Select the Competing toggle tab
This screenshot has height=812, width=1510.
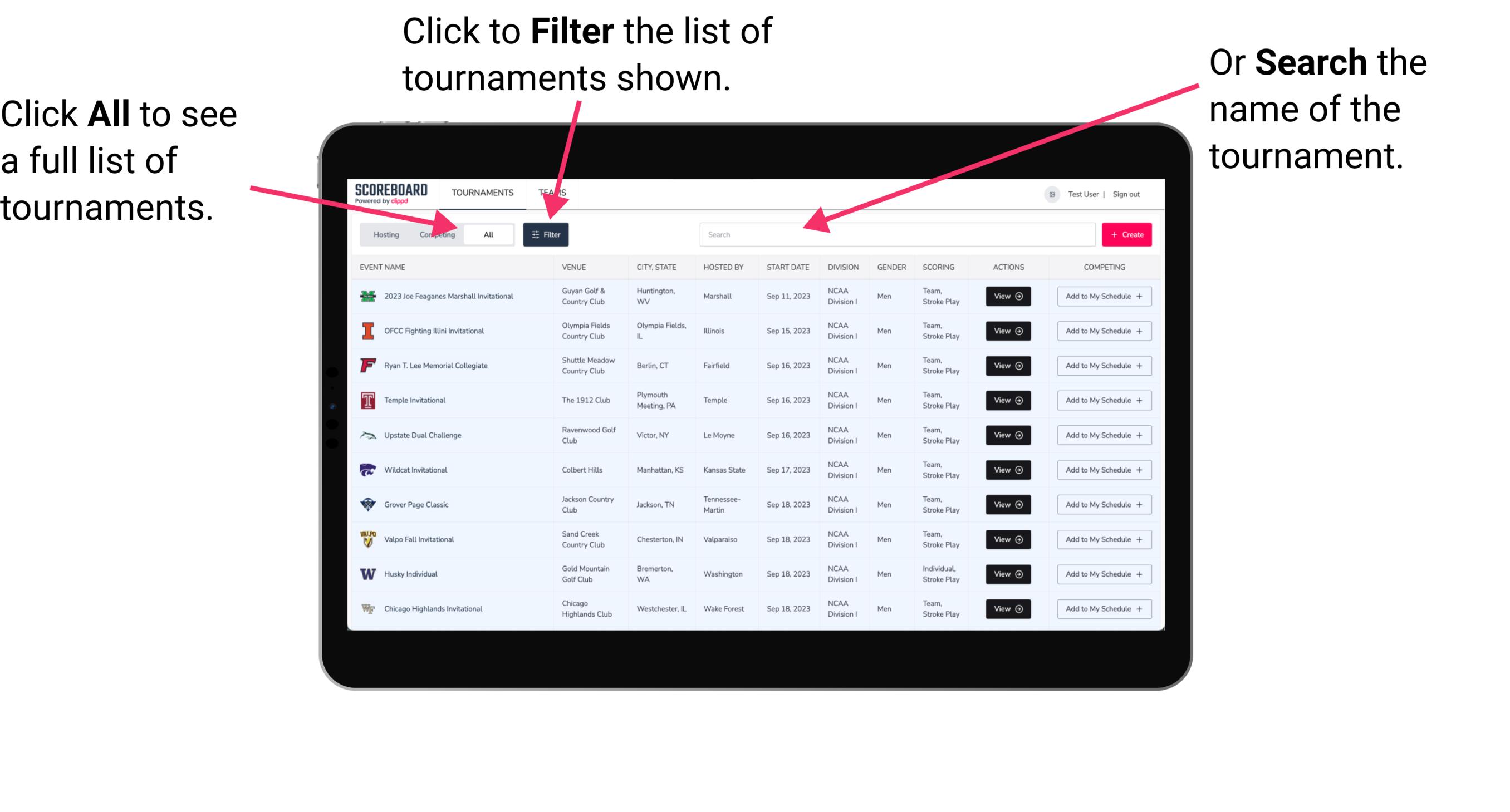[436, 234]
